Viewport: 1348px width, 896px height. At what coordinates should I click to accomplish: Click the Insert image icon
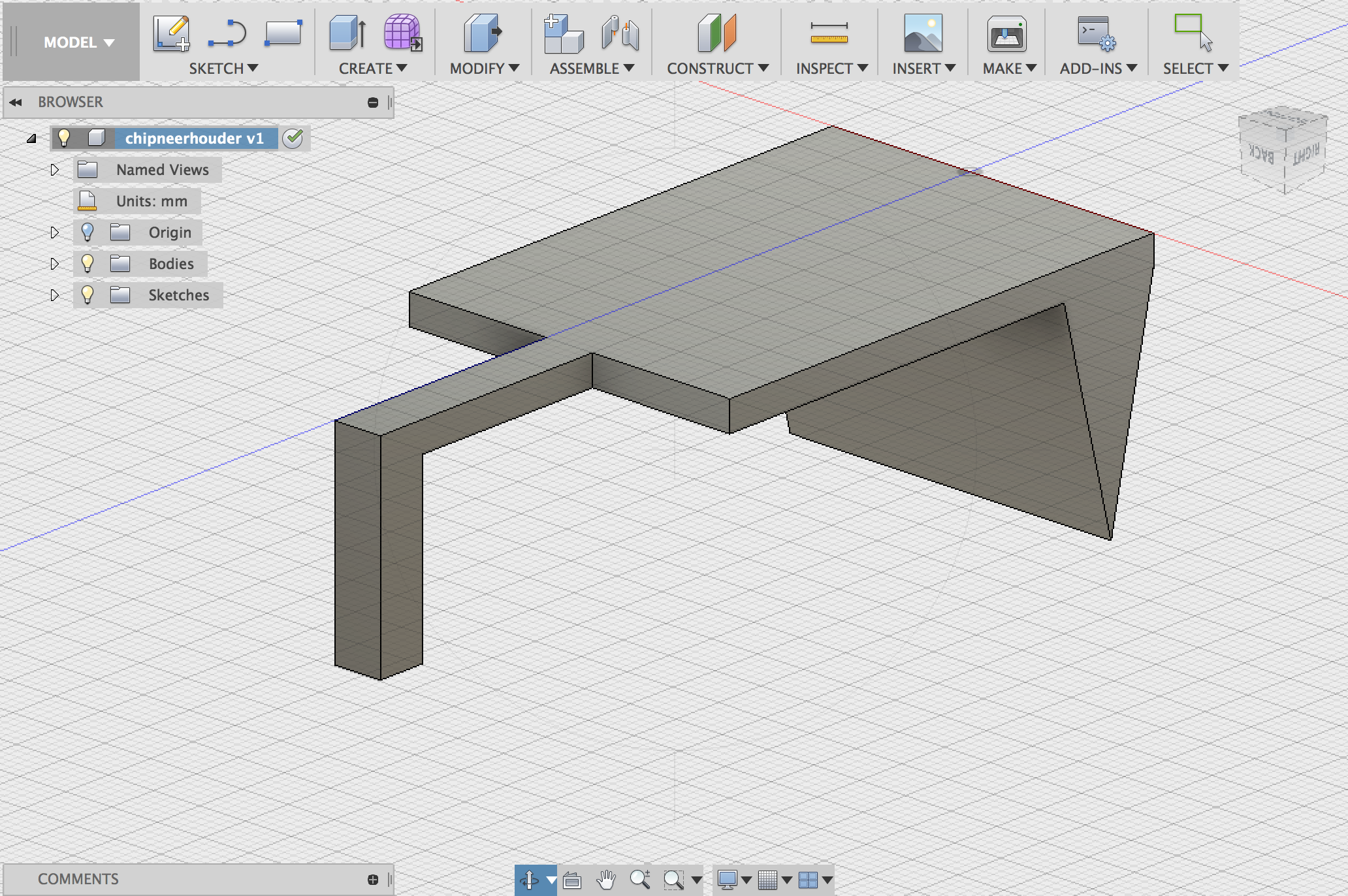[x=923, y=33]
